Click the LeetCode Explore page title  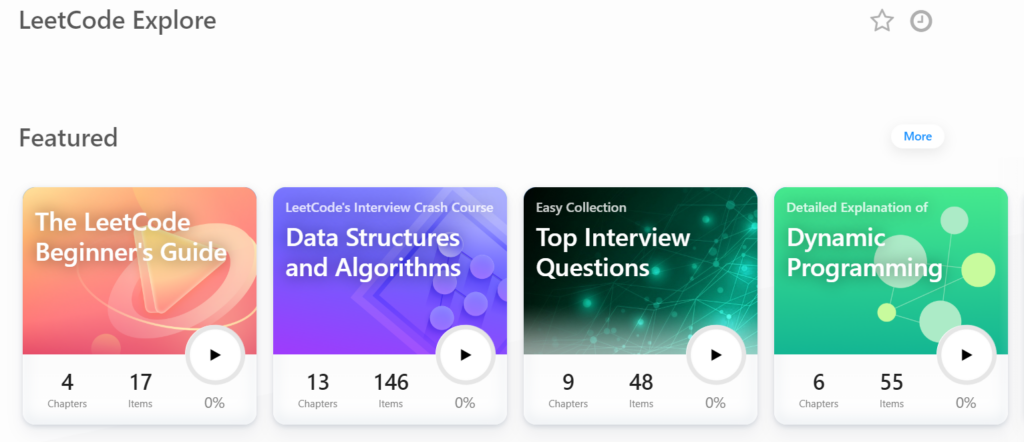click(x=118, y=21)
